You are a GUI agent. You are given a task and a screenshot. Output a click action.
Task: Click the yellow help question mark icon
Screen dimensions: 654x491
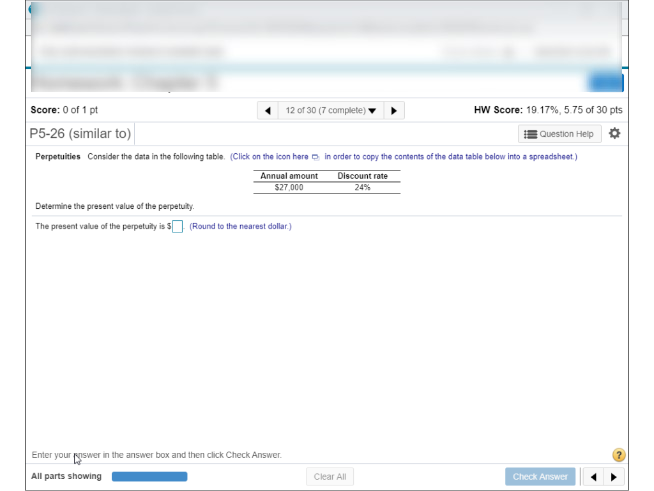(x=619, y=455)
